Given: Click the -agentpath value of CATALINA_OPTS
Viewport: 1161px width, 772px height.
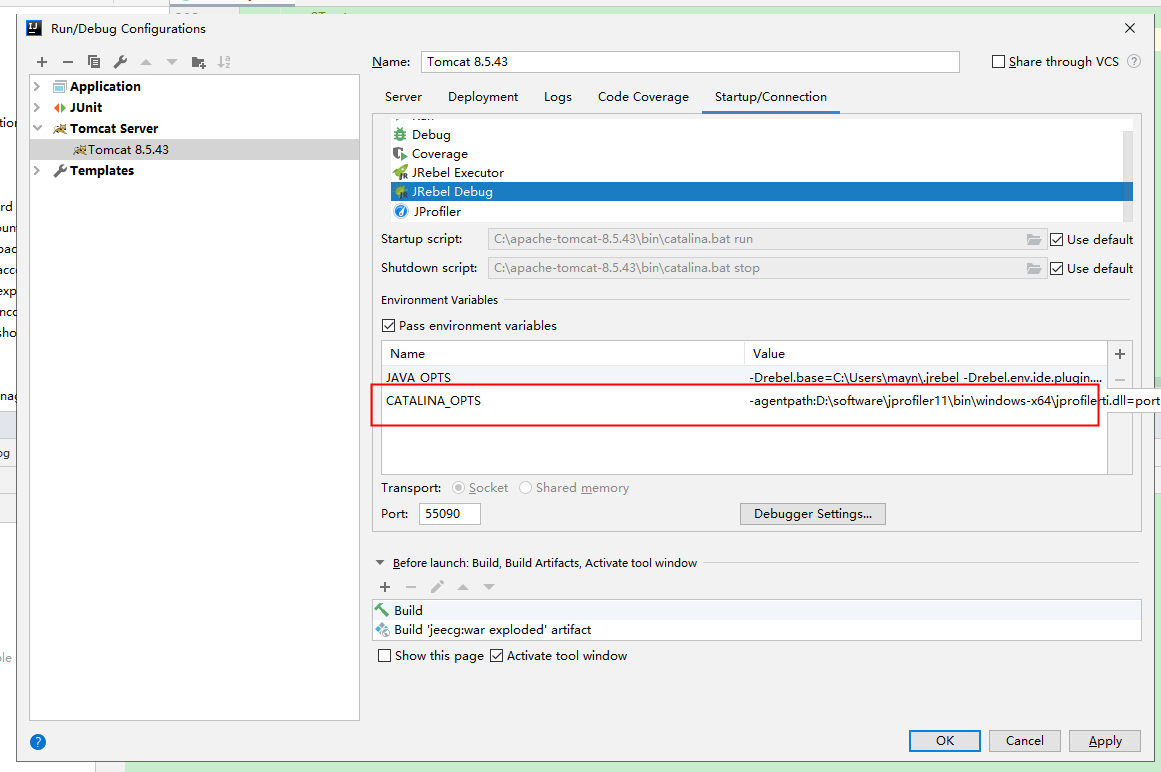Looking at the screenshot, I should click(x=926, y=401).
